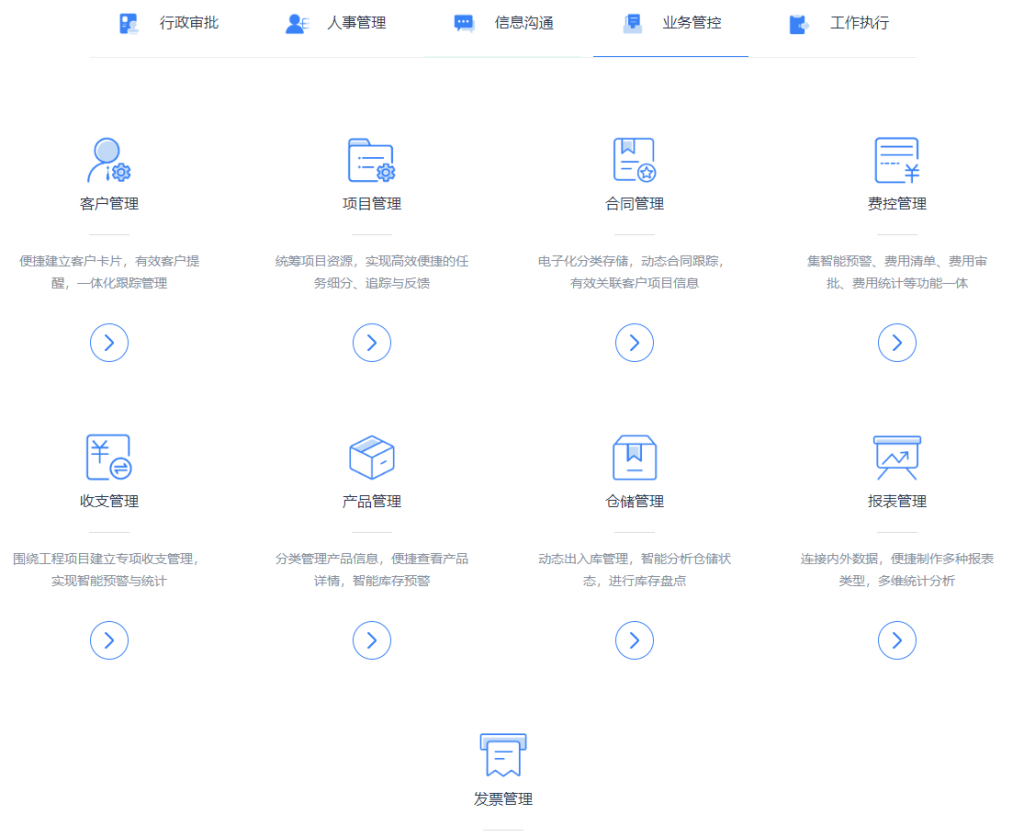The image size is (1024, 837).
Task: Click the 报表管理 chart icon
Action: (897, 456)
